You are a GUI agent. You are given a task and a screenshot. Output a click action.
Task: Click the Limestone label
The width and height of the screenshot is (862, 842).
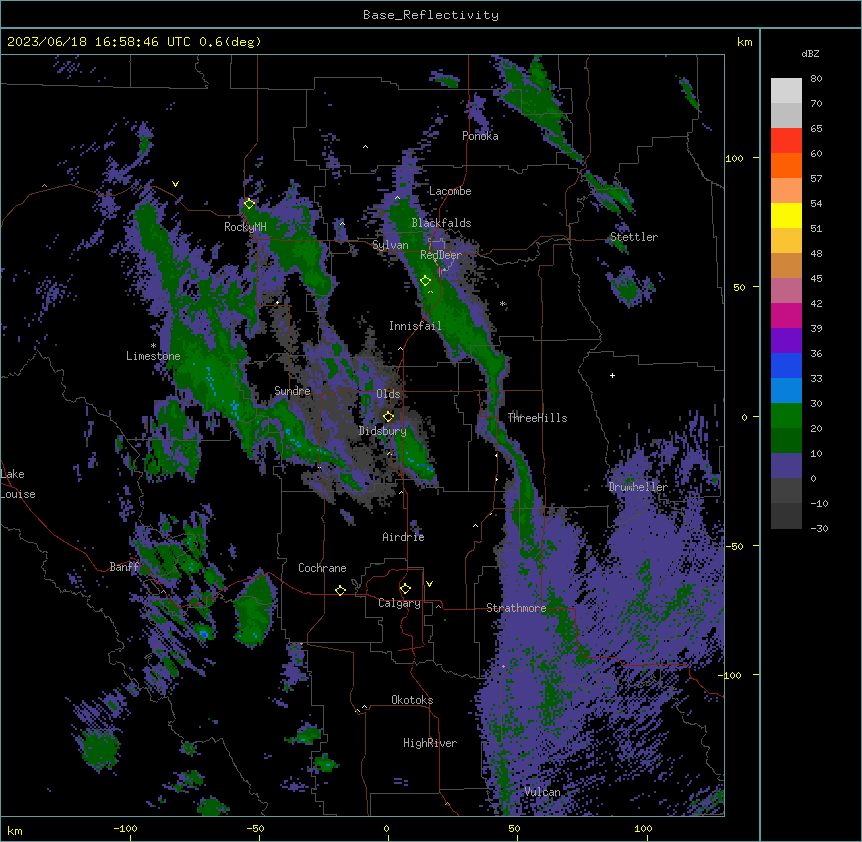click(x=153, y=356)
